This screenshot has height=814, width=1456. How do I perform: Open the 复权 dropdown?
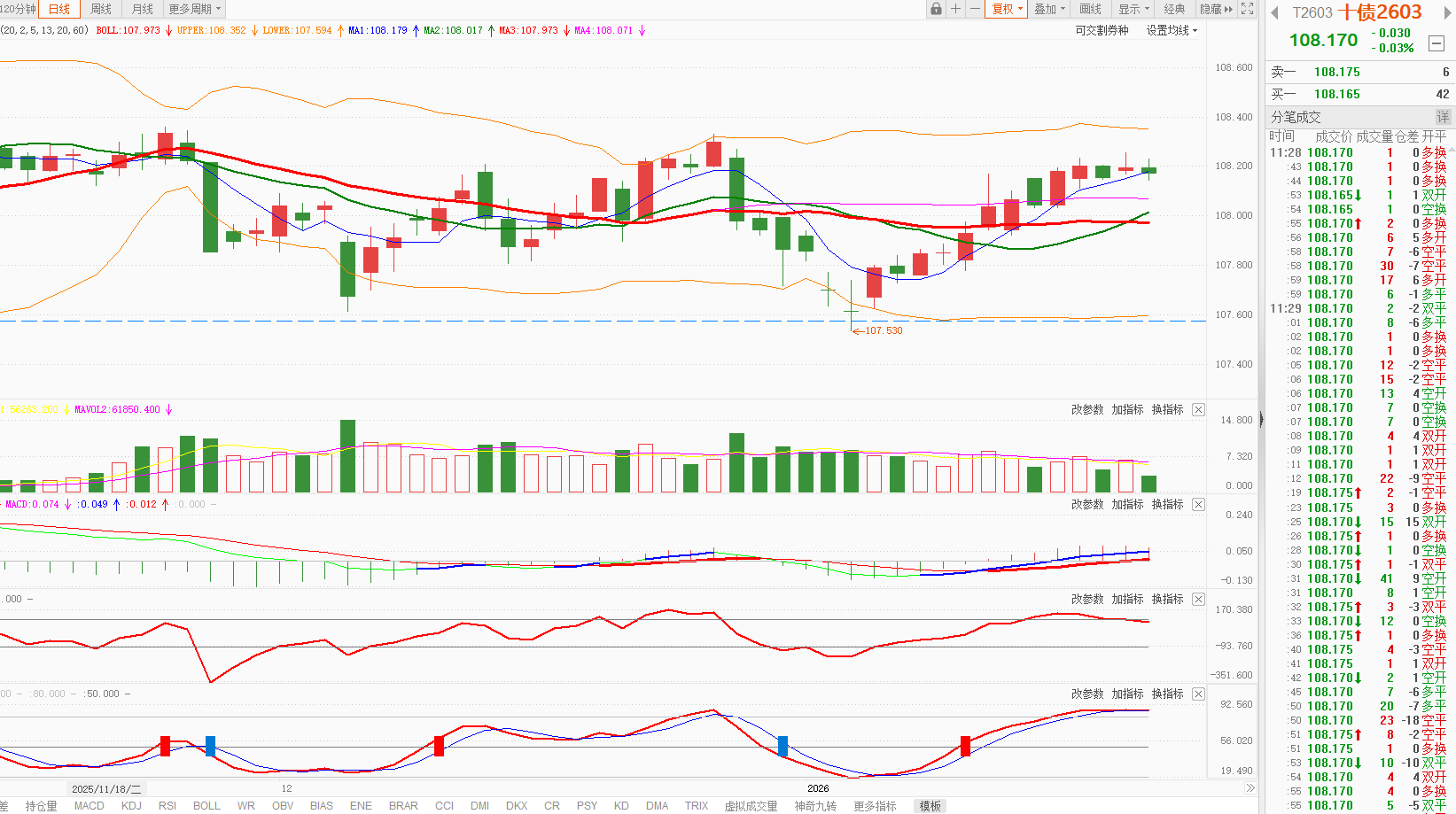1007,9
